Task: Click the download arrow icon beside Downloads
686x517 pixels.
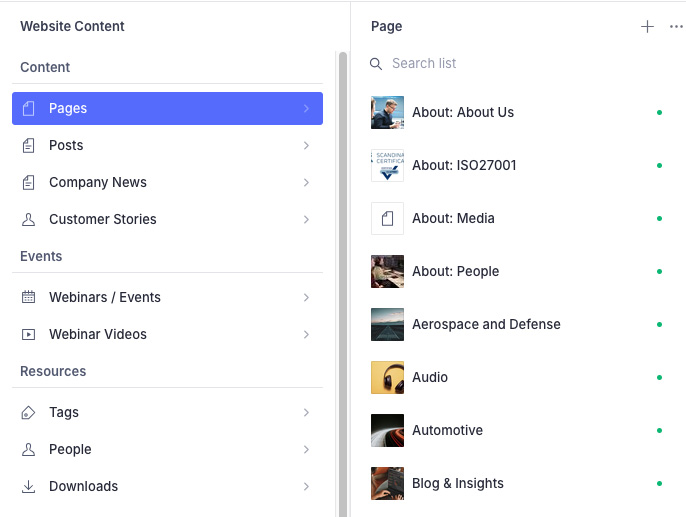Action: [29, 486]
